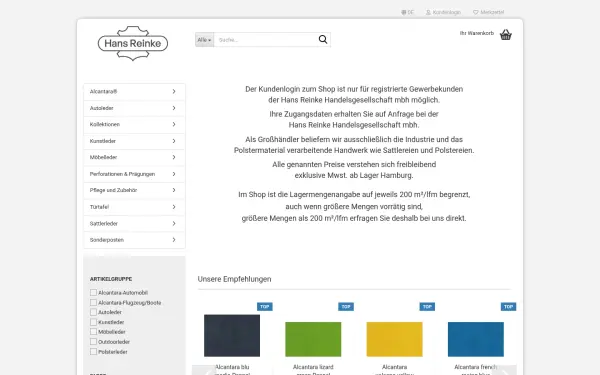Focus the Suche search input field

coord(266,40)
